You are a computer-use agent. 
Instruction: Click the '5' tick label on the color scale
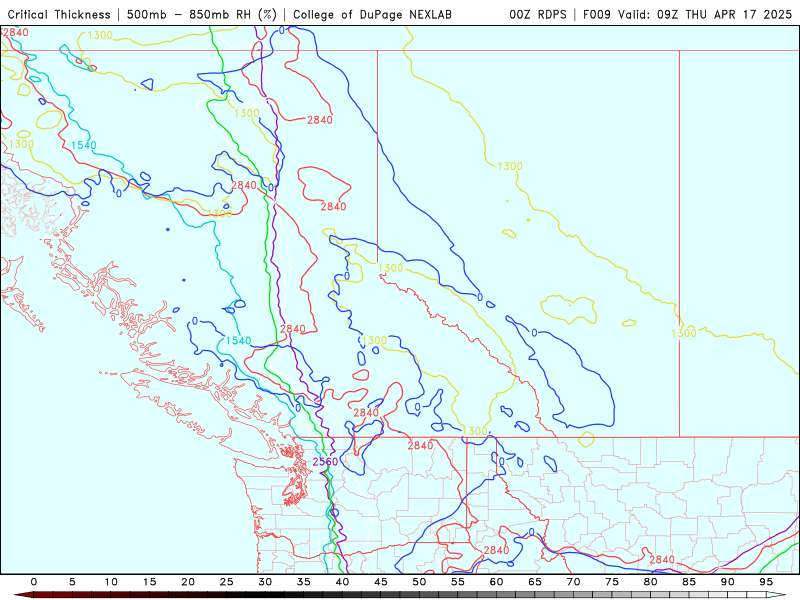pyautogui.click(x=72, y=582)
